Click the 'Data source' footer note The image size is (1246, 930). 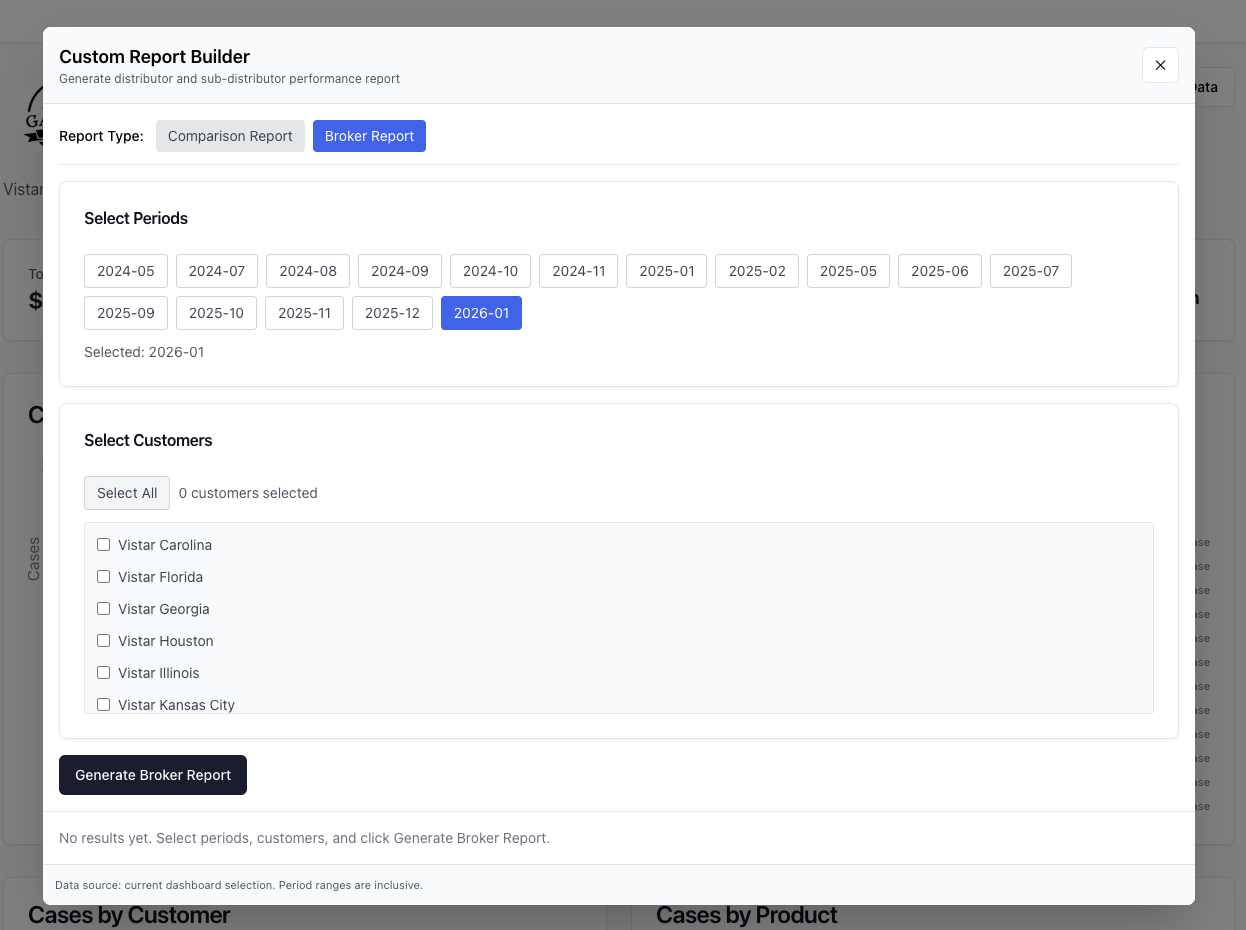tap(239, 885)
